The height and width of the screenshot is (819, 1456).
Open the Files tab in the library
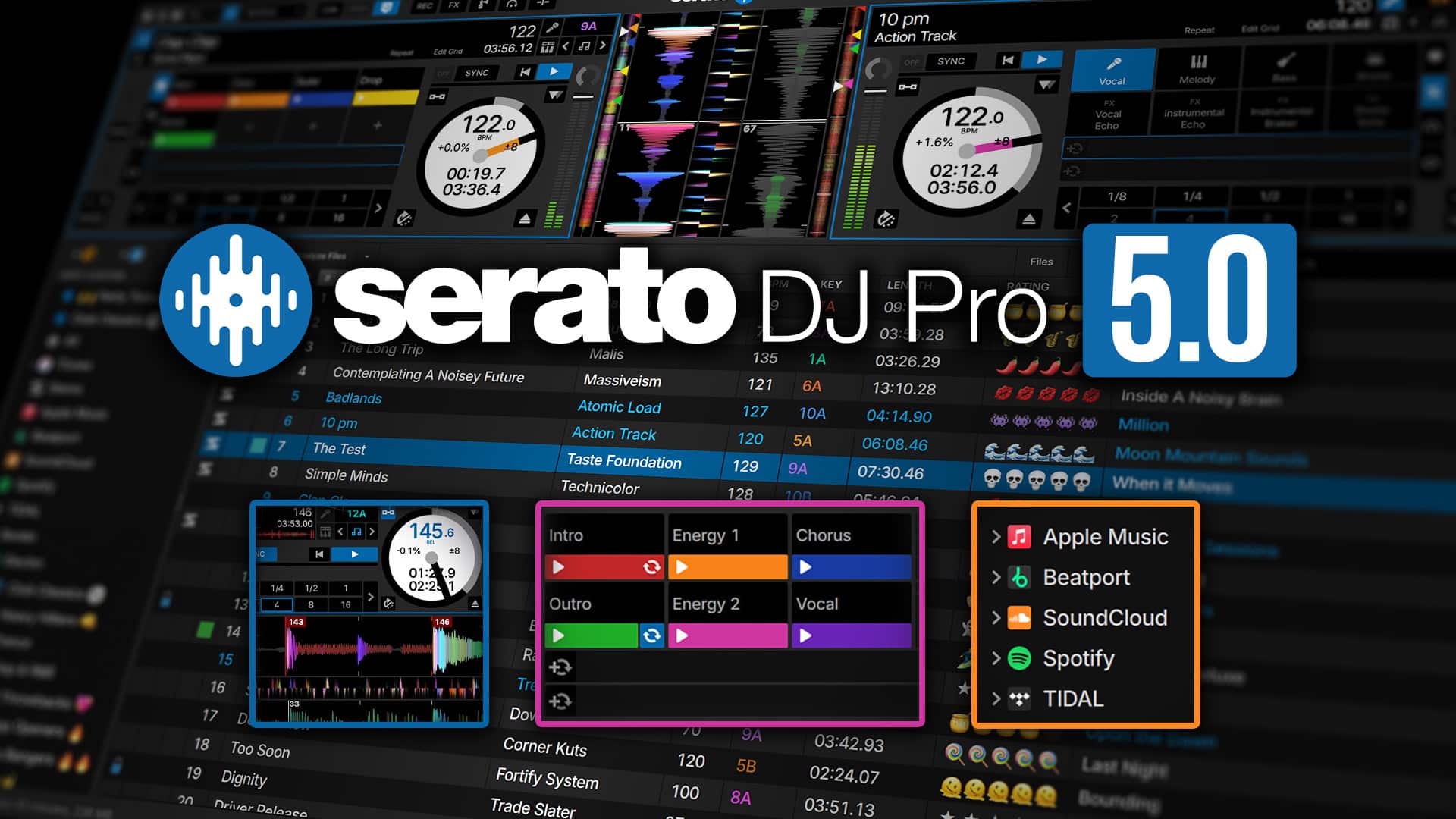coord(1041,262)
